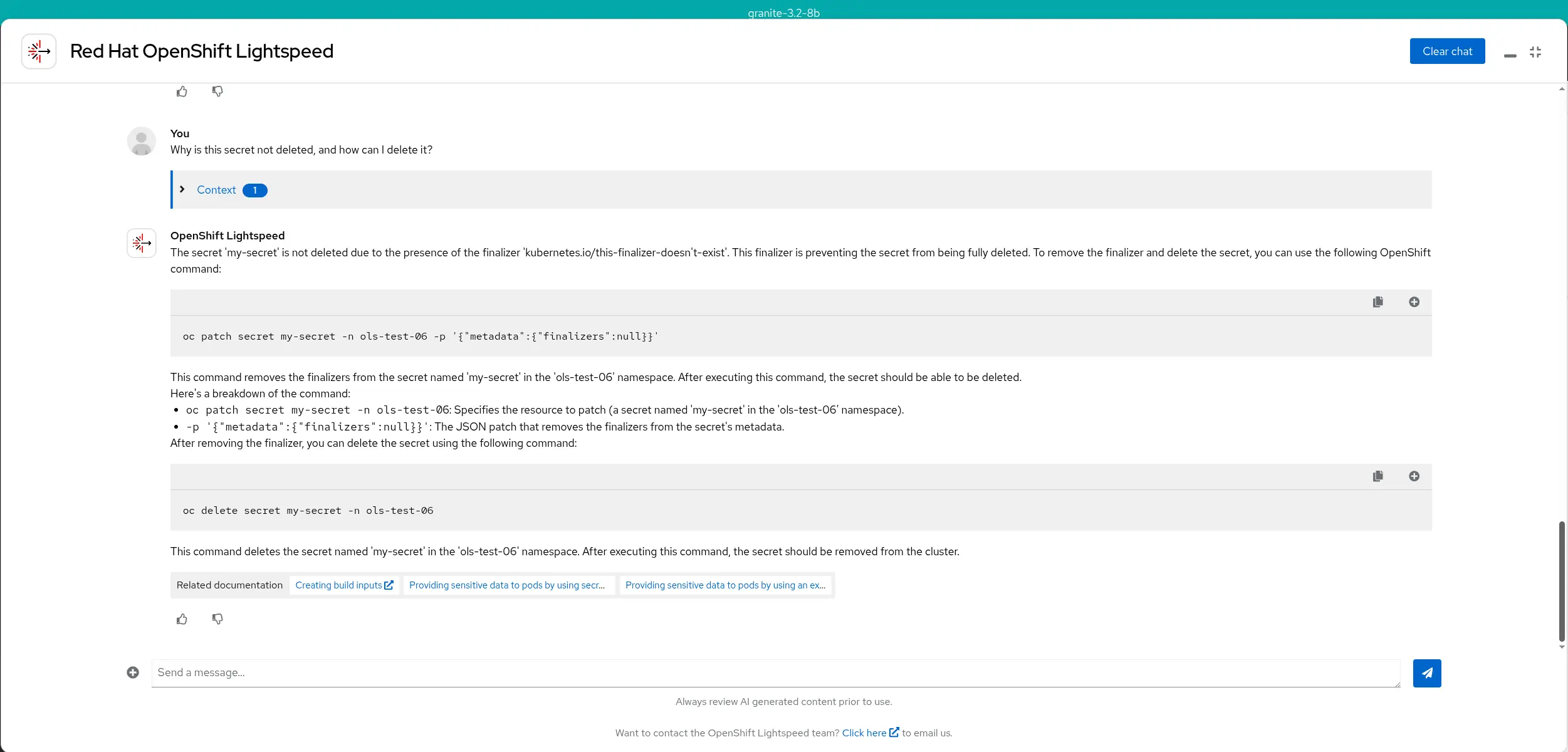
Task: Click "Here's a breakdown of the command" text
Action: [260, 394]
